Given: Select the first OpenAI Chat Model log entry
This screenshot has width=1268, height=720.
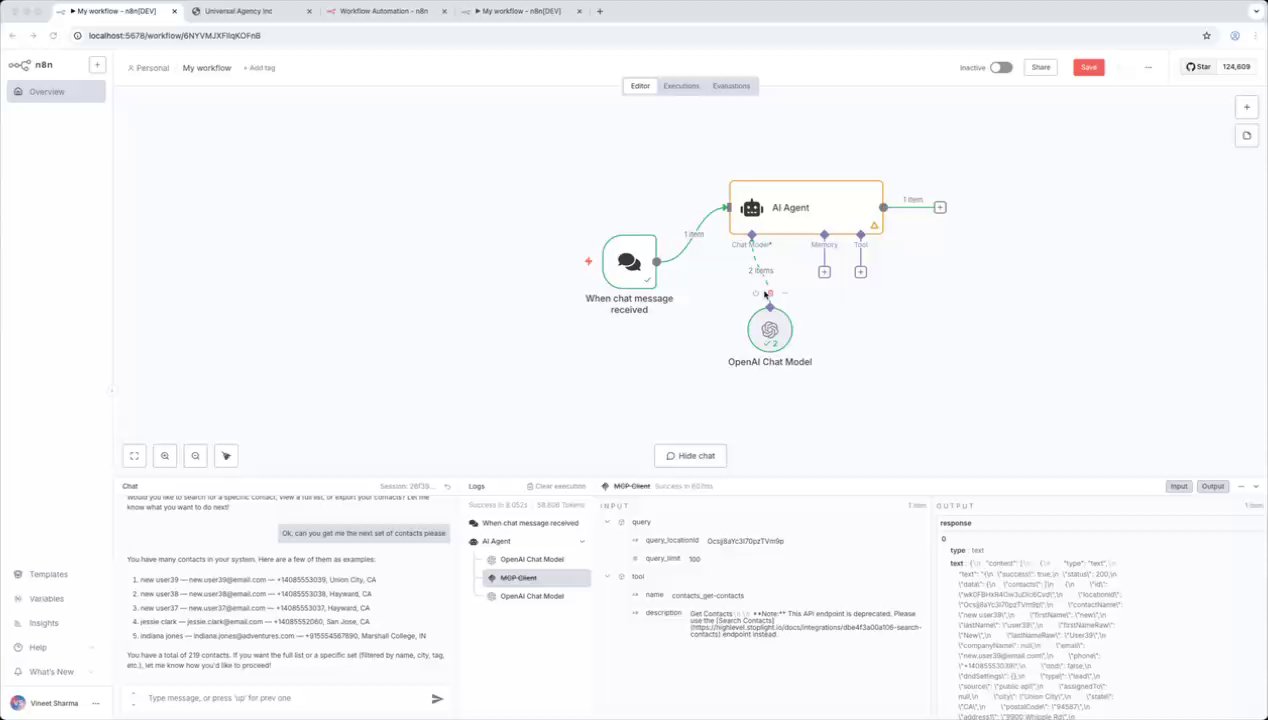Looking at the screenshot, I should tap(532, 560).
